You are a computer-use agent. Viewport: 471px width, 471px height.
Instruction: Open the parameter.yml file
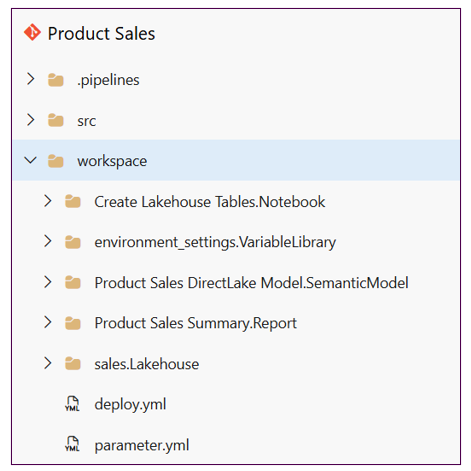click(142, 445)
